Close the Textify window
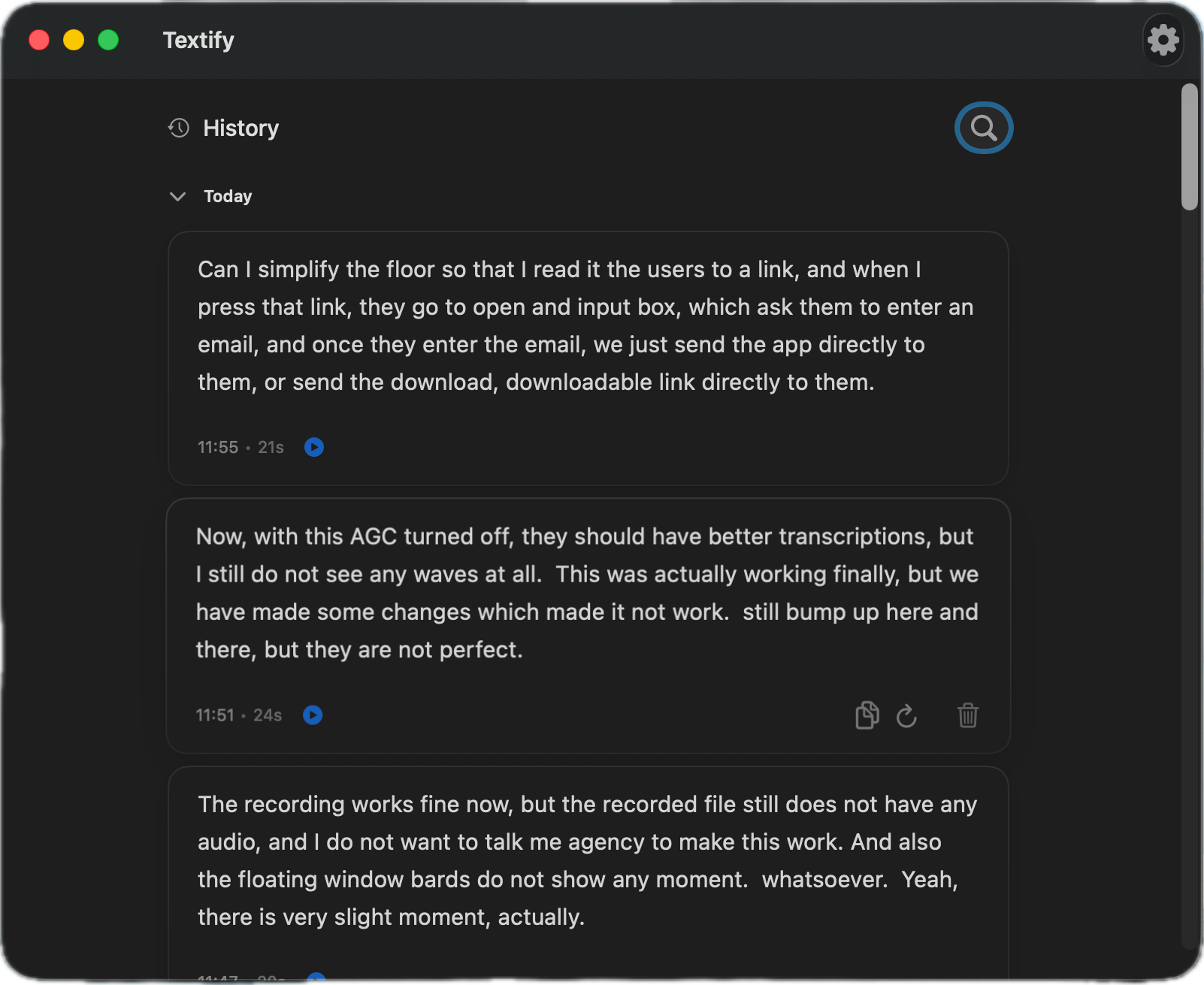 pos(39,40)
